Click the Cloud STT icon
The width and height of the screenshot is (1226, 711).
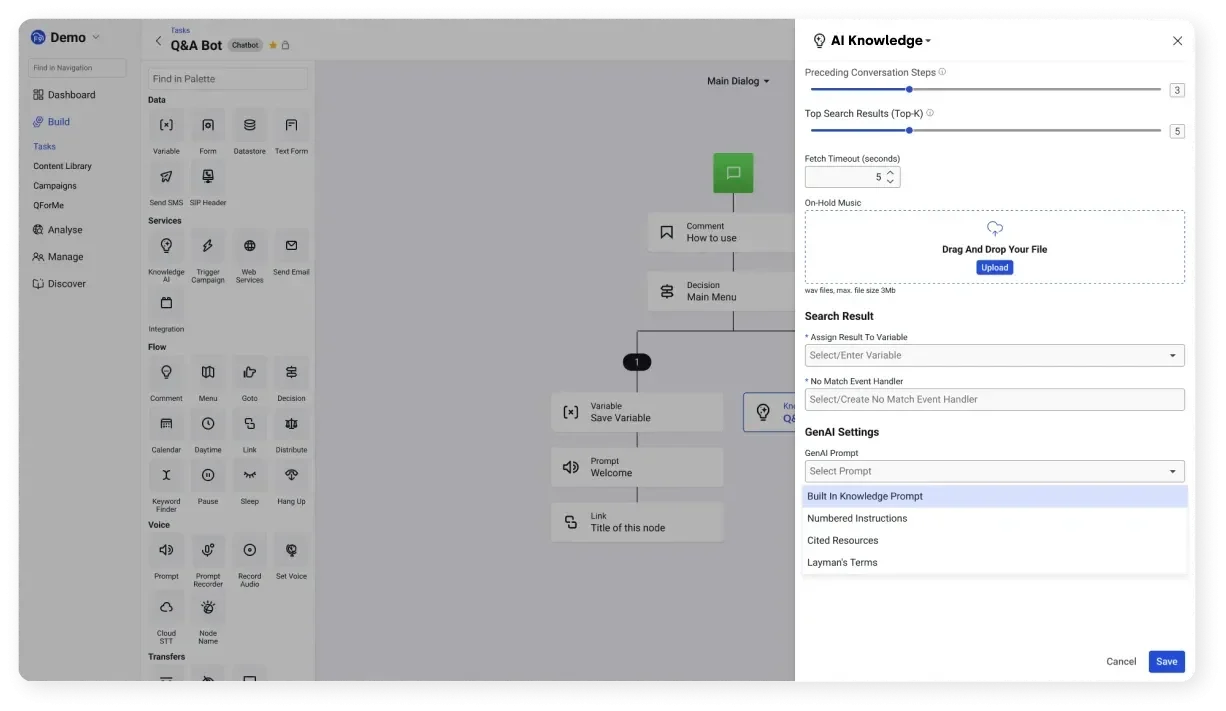[x=166, y=607]
